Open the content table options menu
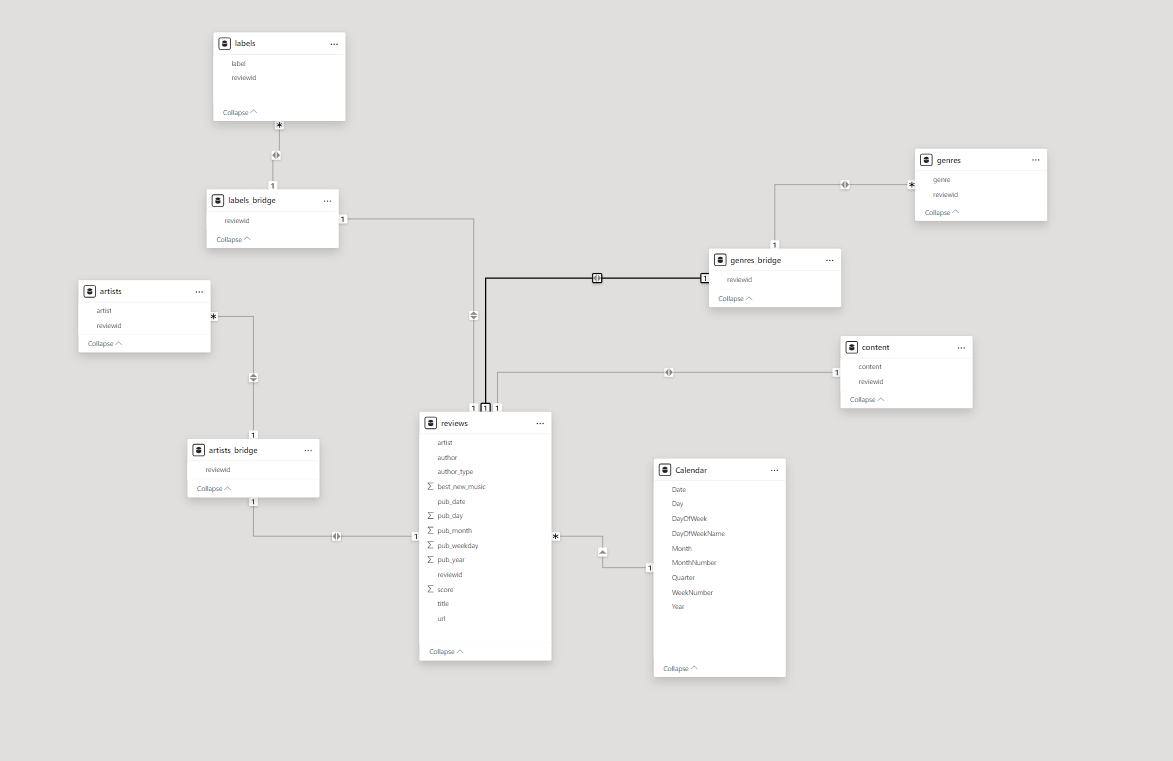This screenshot has width=1173, height=761. [x=961, y=348]
